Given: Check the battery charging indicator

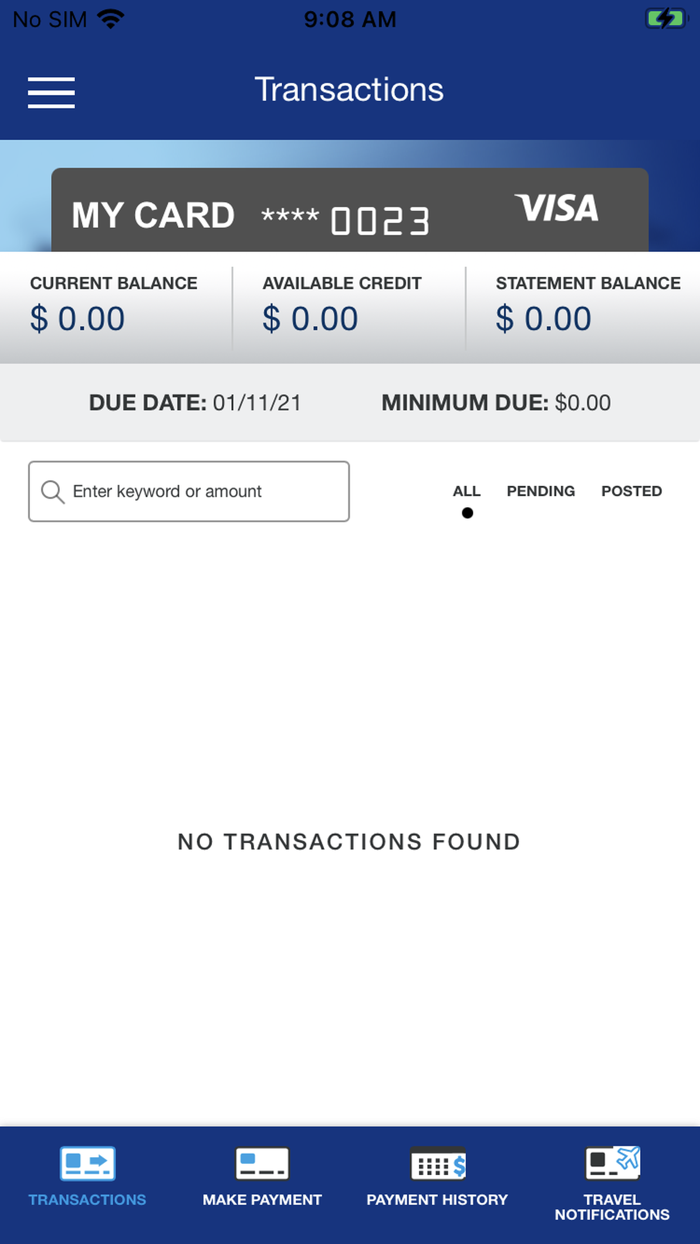Looking at the screenshot, I should click(666, 17).
